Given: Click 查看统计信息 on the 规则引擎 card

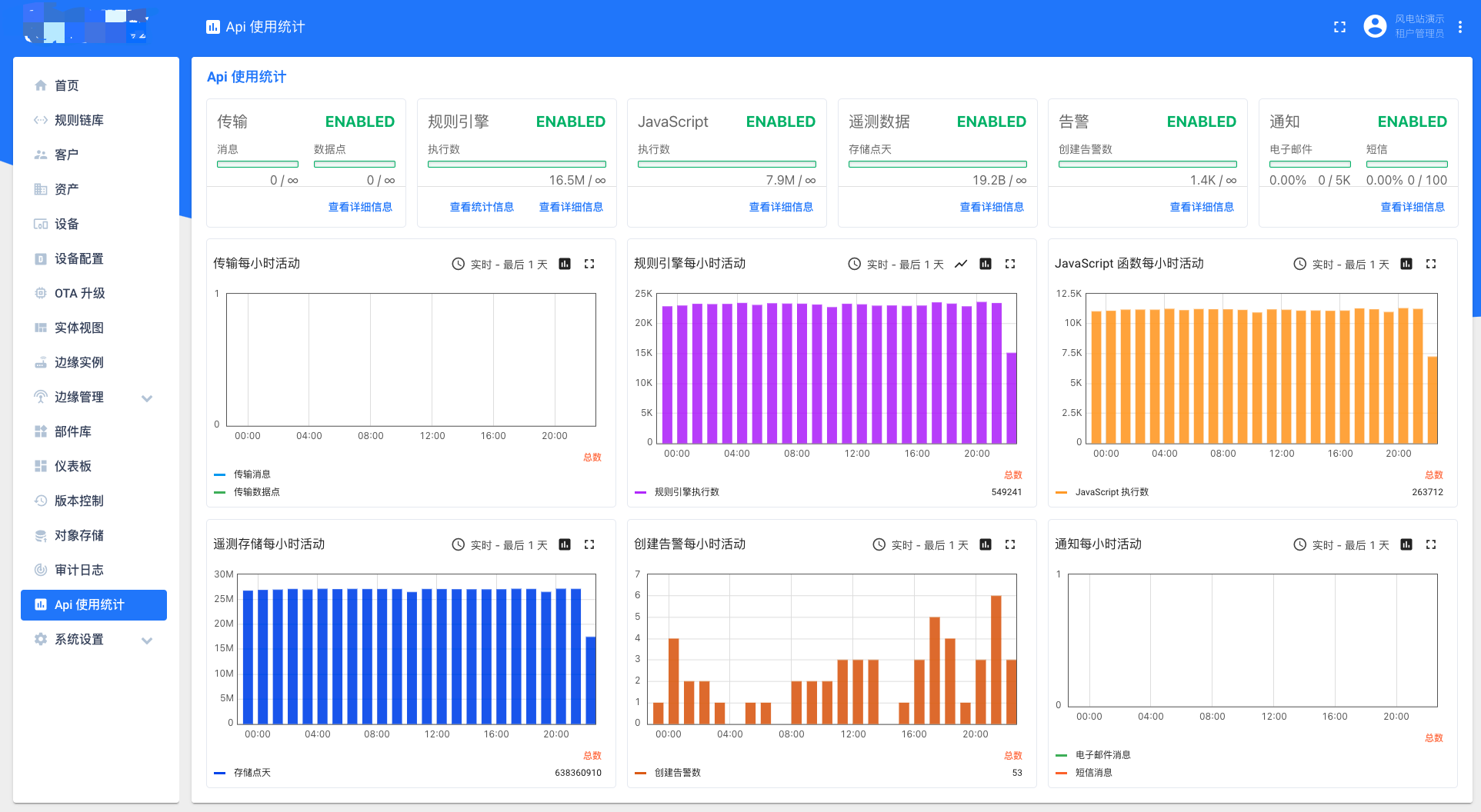Looking at the screenshot, I should click(482, 207).
